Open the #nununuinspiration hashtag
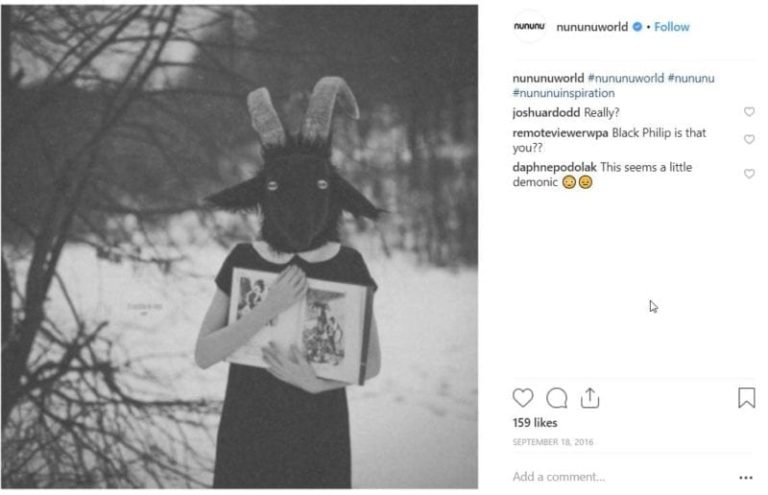Screen dimensions: 768x495 [x=563, y=93]
